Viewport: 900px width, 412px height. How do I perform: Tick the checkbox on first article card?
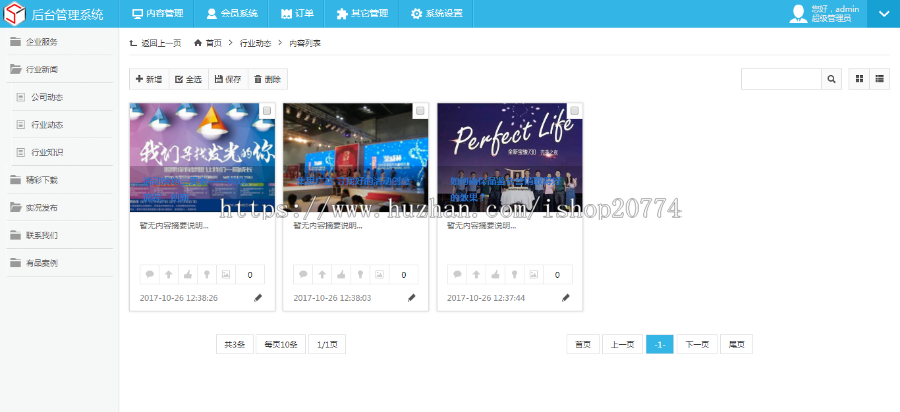(x=267, y=111)
